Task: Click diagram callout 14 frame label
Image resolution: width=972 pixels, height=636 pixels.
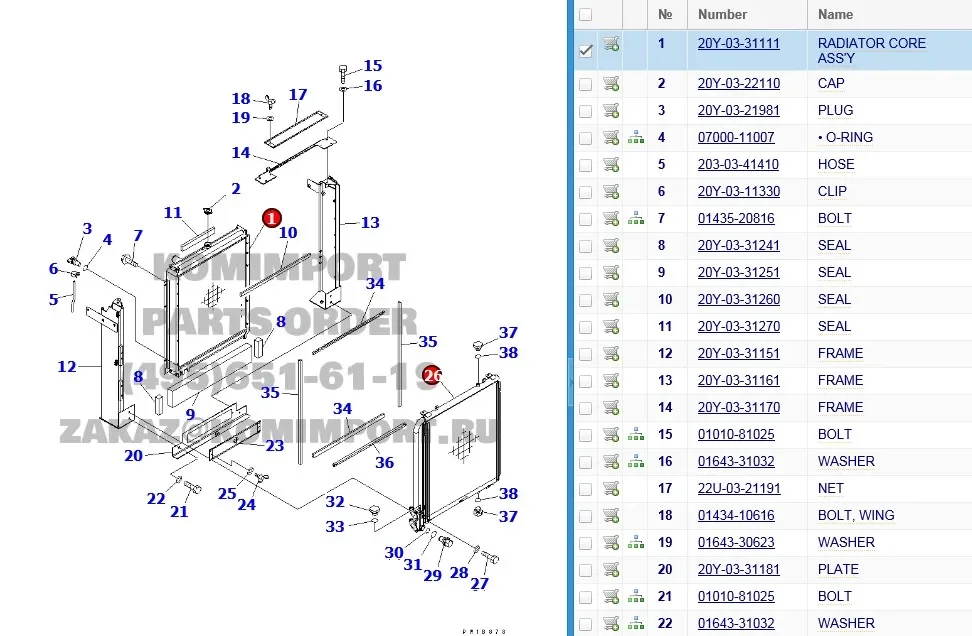Action: coord(241,152)
